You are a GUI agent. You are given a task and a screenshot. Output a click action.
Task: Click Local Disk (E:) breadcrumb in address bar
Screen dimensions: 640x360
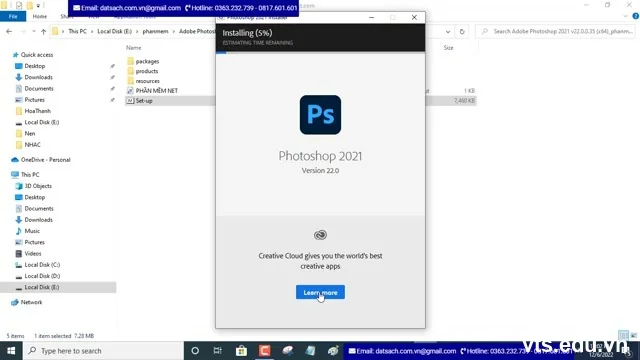[114, 31]
